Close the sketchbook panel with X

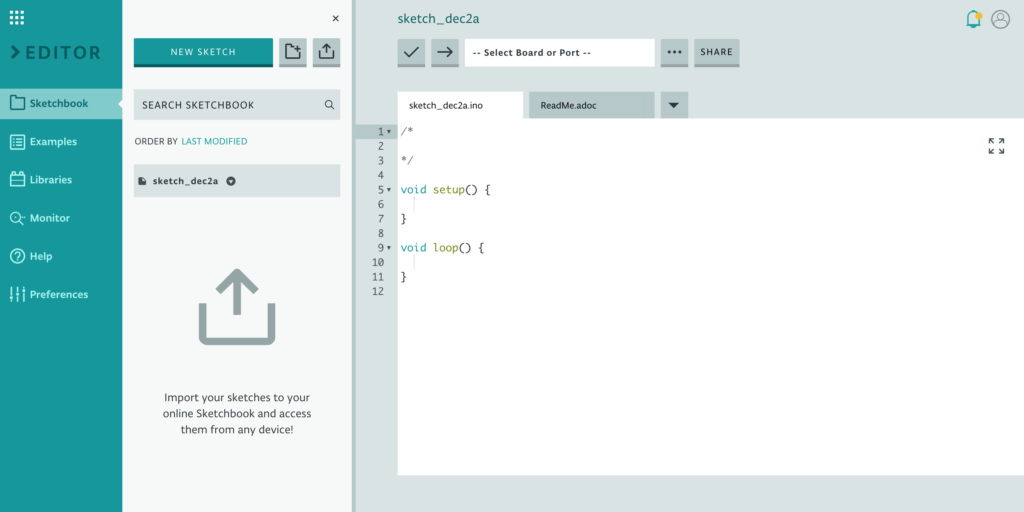(x=336, y=18)
